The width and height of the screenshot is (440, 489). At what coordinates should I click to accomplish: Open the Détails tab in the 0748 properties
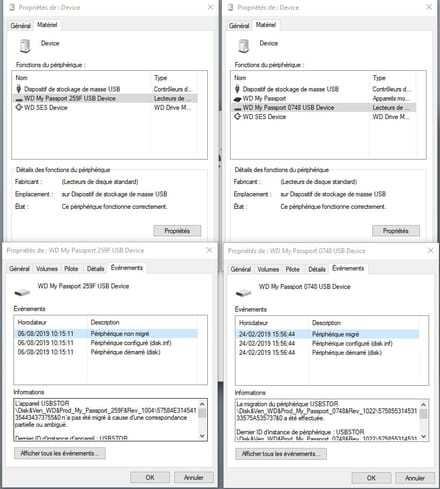(x=317, y=269)
